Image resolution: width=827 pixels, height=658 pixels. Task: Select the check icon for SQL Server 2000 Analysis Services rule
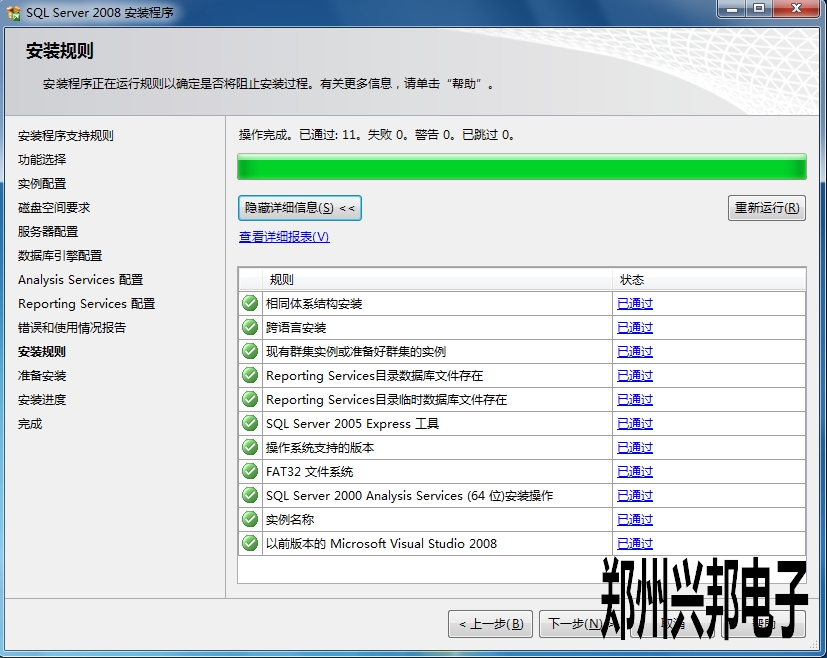(250, 495)
